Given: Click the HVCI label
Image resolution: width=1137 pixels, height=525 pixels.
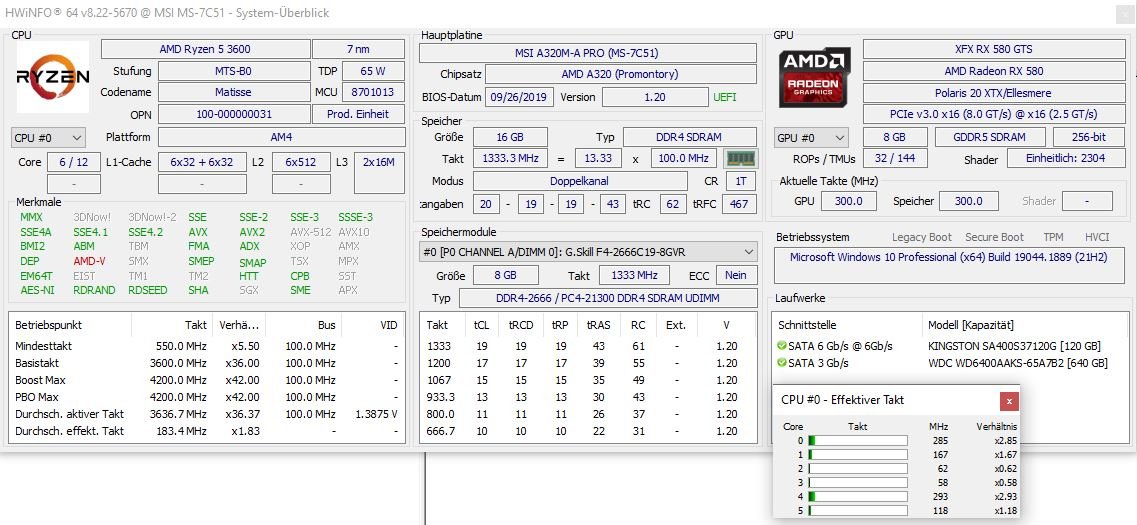Looking at the screenshot, I should click(1097, 237).
